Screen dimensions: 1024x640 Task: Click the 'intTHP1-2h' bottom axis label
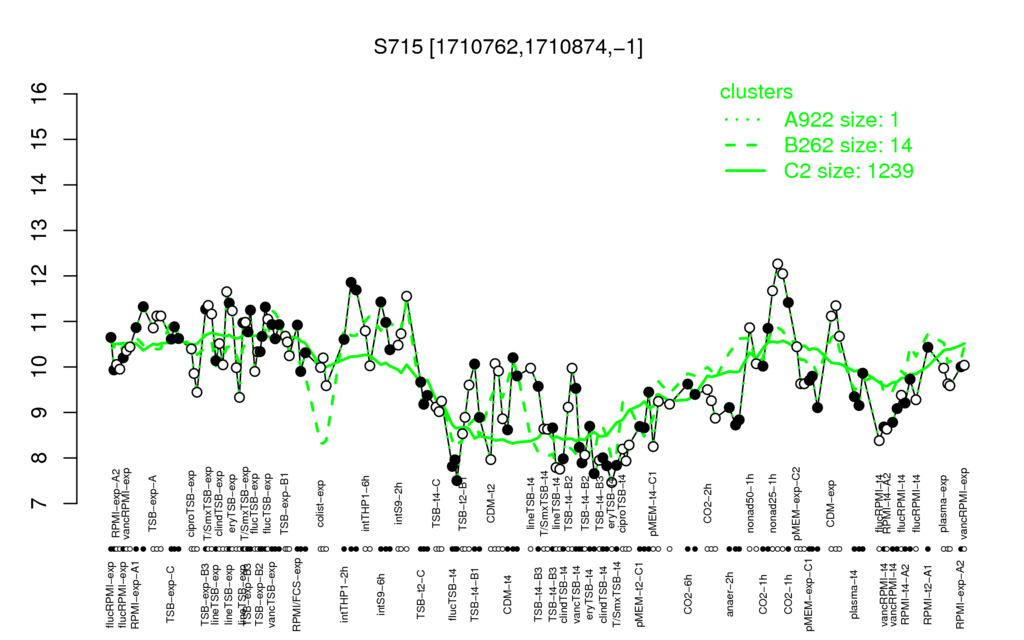344,592
